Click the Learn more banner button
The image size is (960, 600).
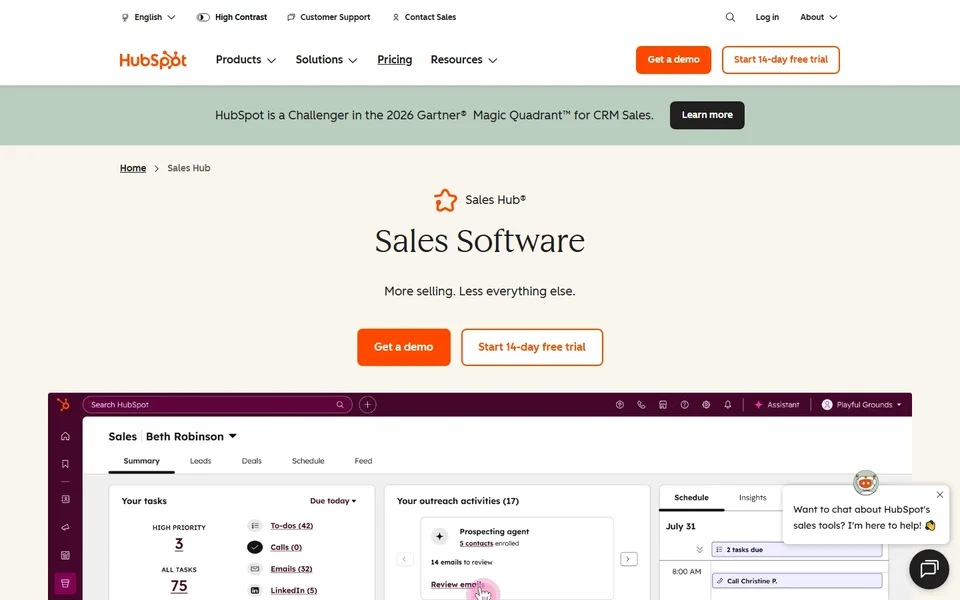point(707,115)
